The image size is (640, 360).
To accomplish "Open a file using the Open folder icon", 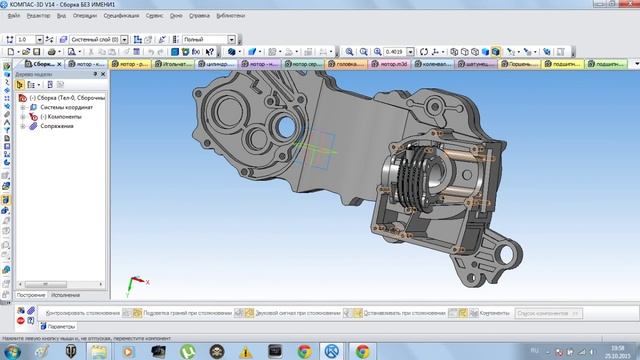I will 26,52.
